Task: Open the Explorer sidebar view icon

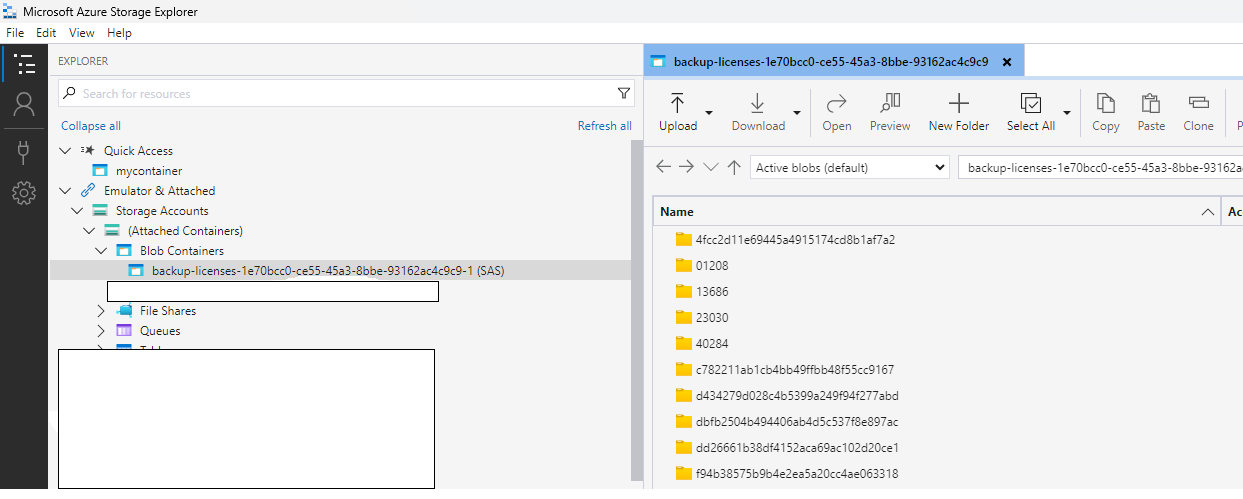Action: [x=24, y=65]
